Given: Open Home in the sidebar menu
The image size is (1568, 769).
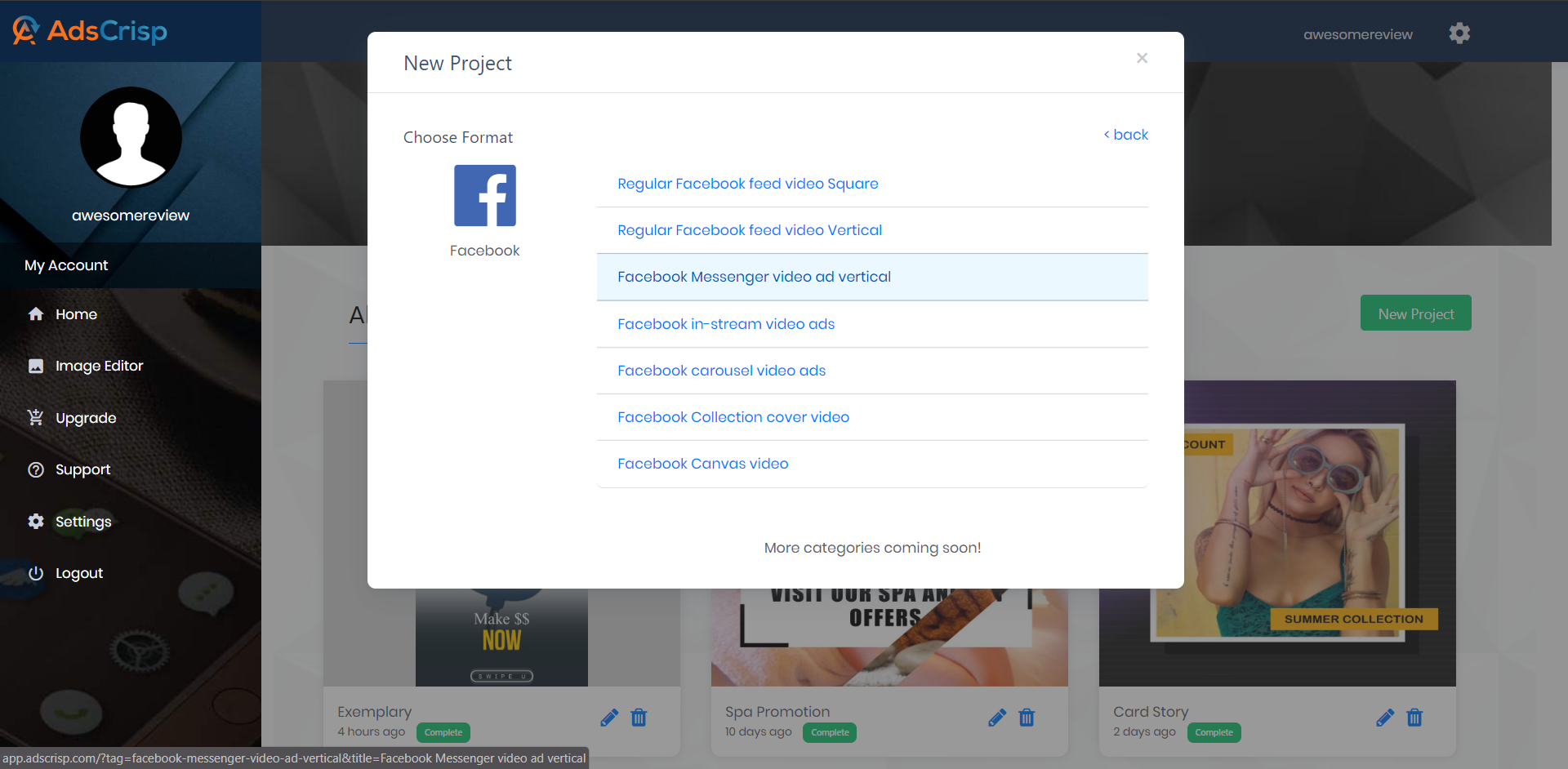Looking at the screenshot, I should [76, 314].
